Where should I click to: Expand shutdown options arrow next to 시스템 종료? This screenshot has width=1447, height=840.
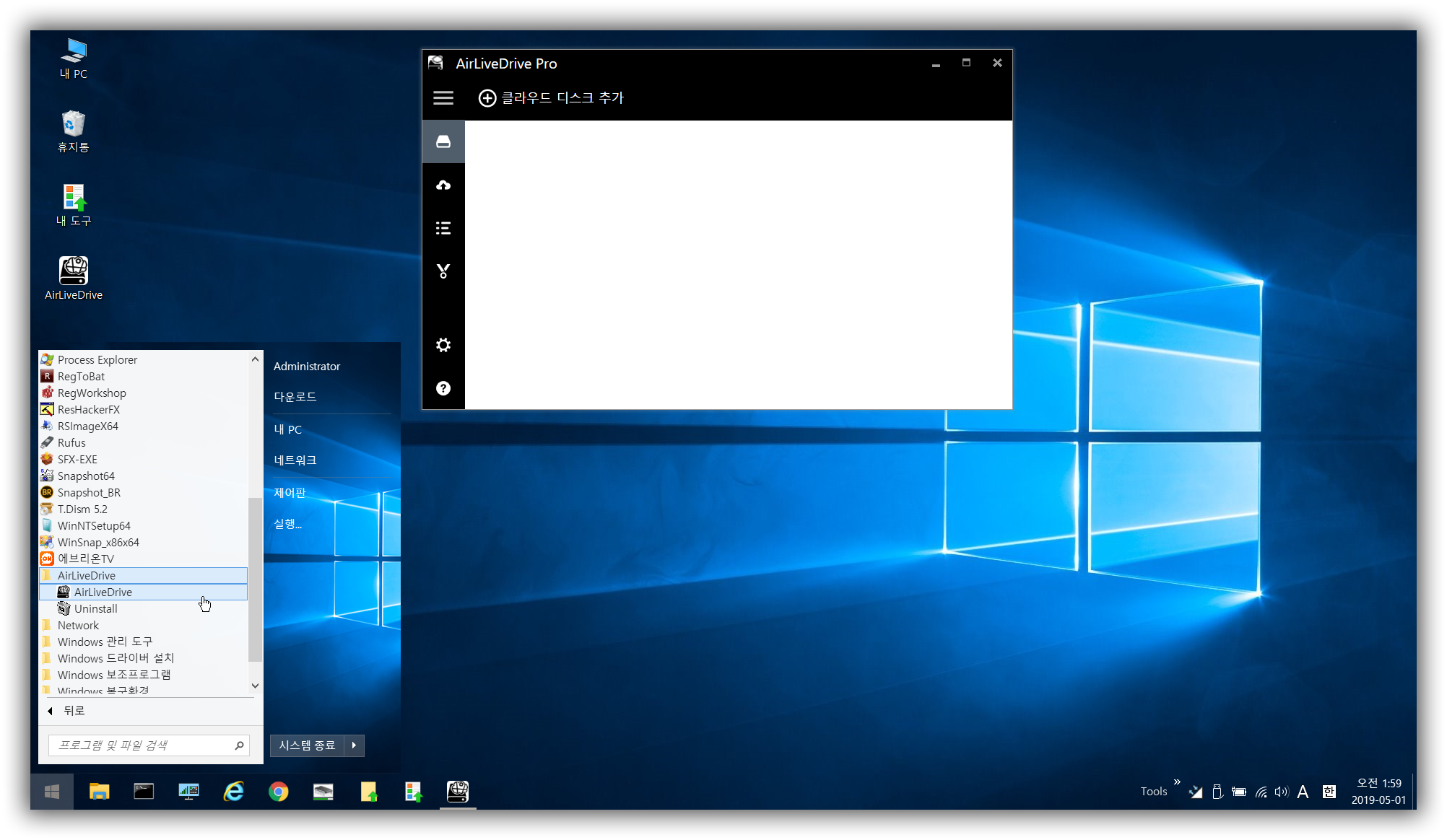point(354,745)
